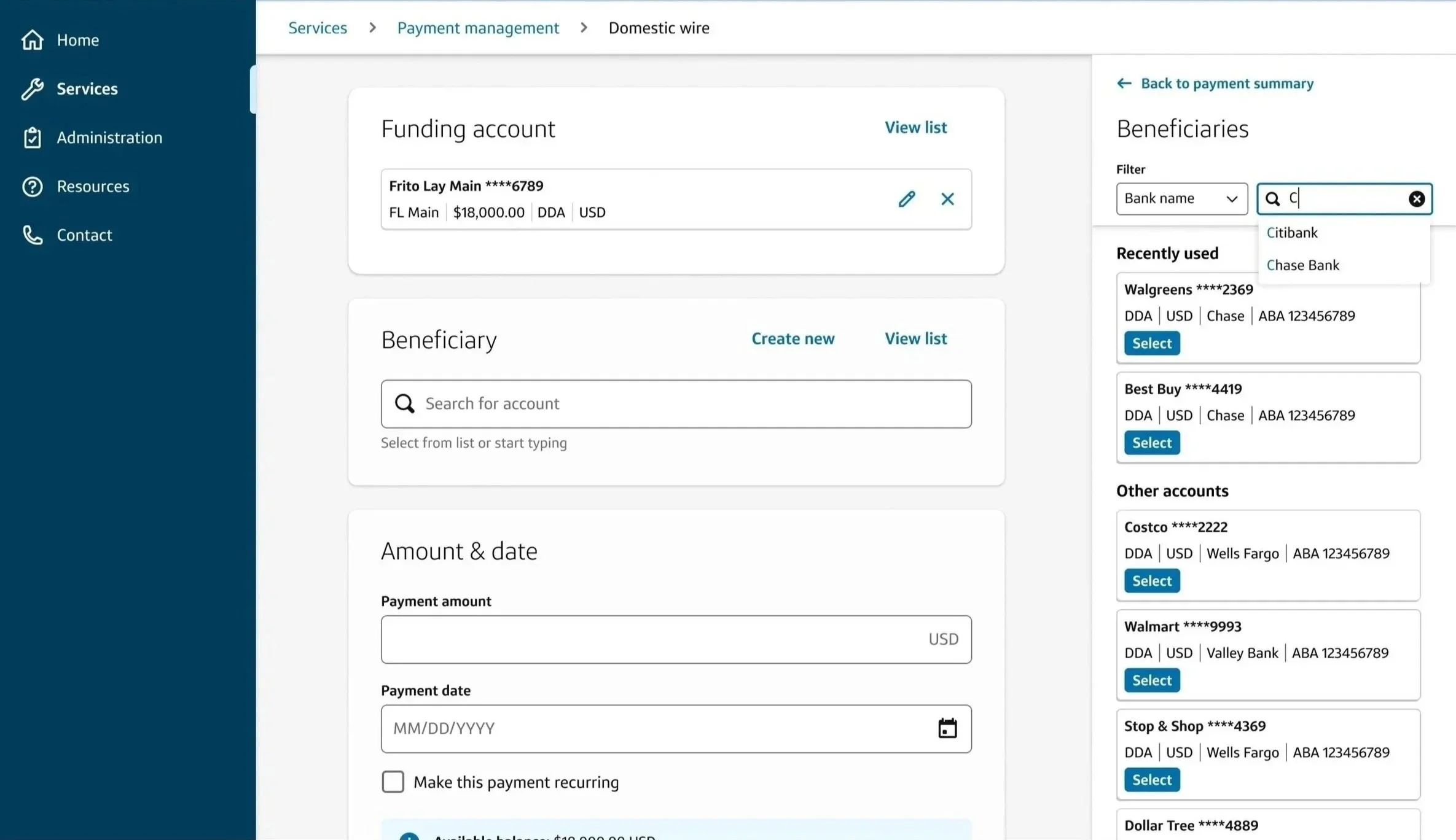Viewport: 1456px width, 840px height.
Task: Click the Administration clipboard icon
Action: click(x=33, y=138)
